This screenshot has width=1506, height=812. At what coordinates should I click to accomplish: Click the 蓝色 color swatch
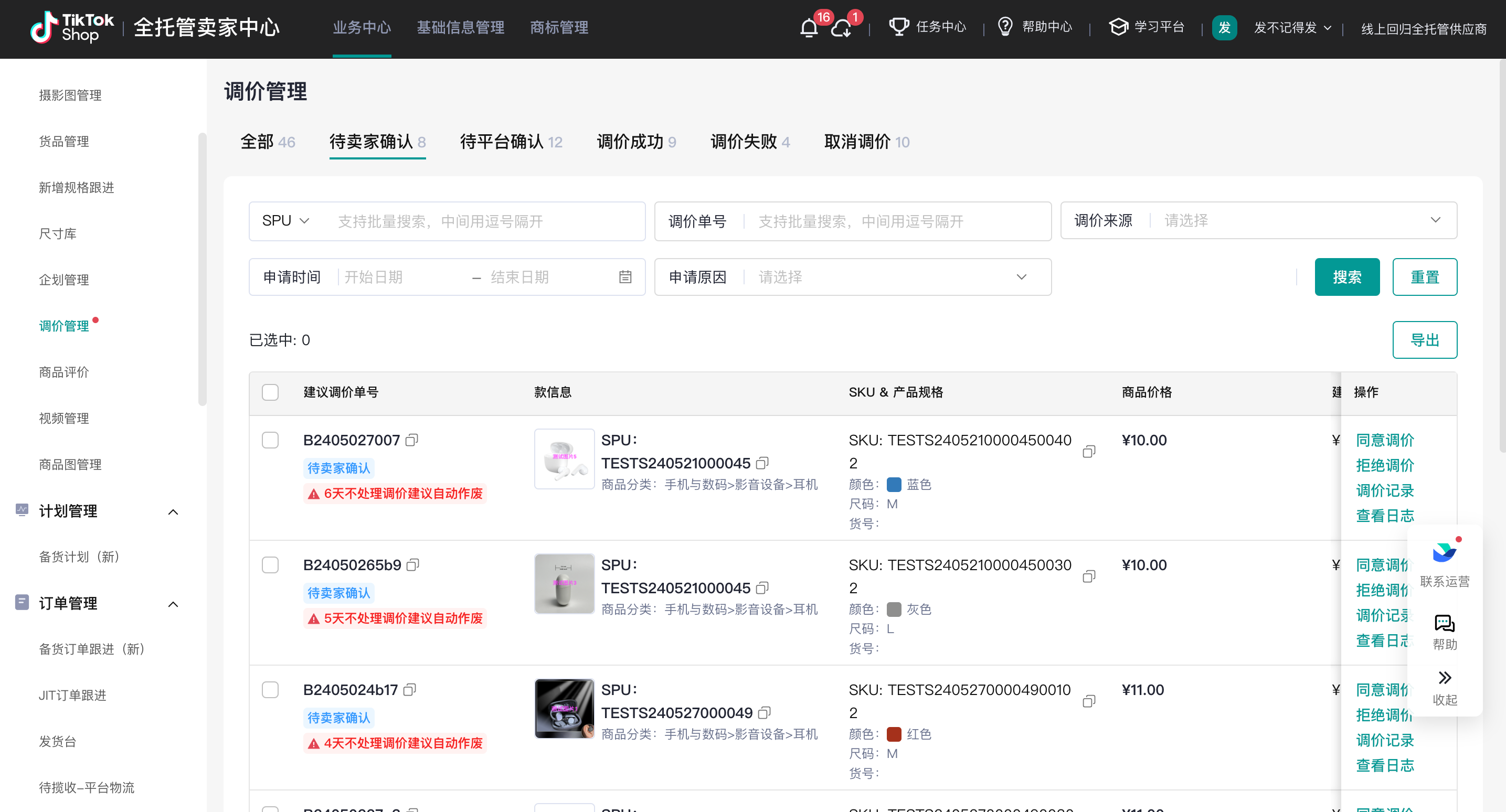point(894,485)
